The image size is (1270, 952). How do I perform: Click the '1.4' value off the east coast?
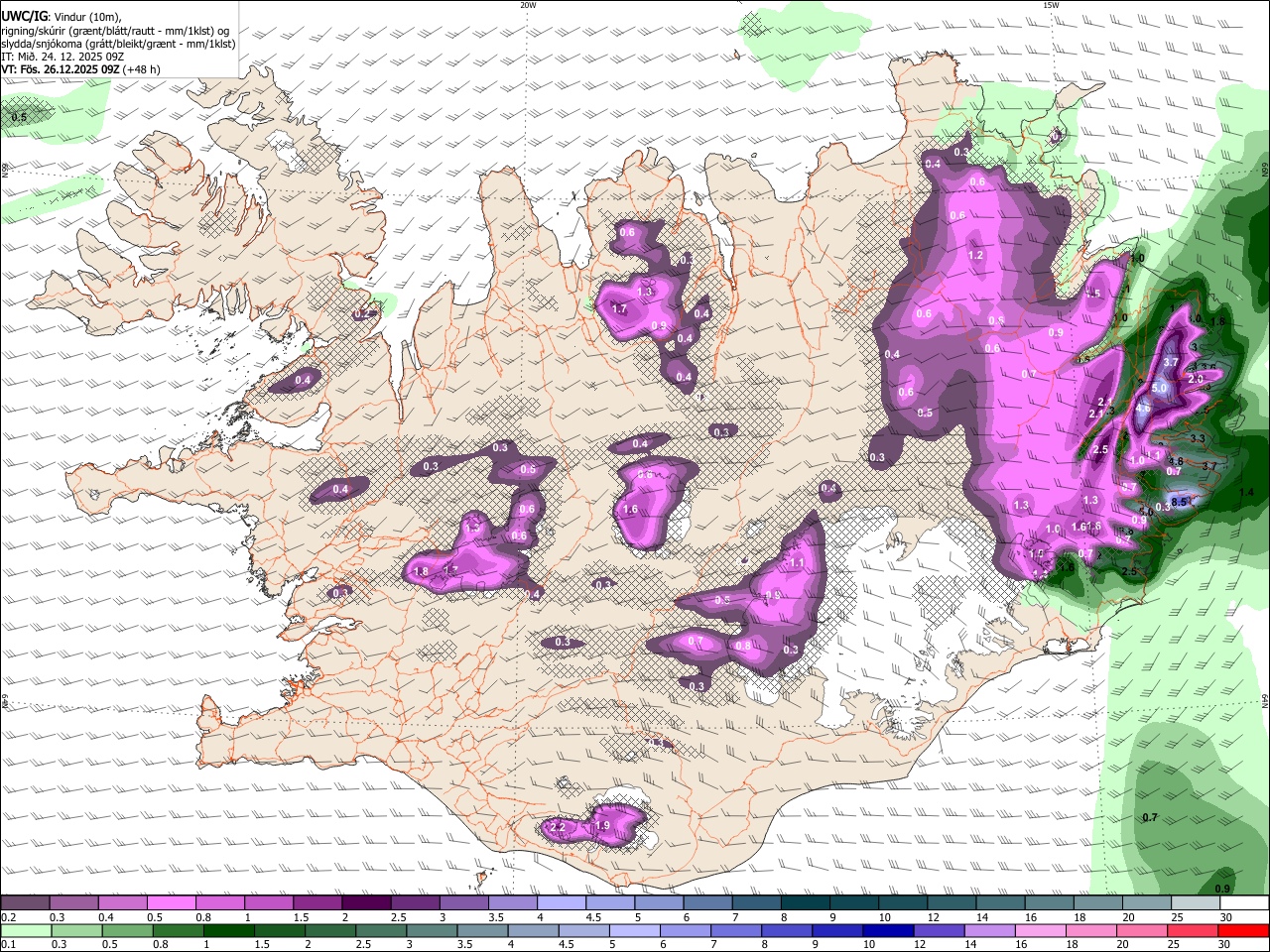(x=1246, y=492)
